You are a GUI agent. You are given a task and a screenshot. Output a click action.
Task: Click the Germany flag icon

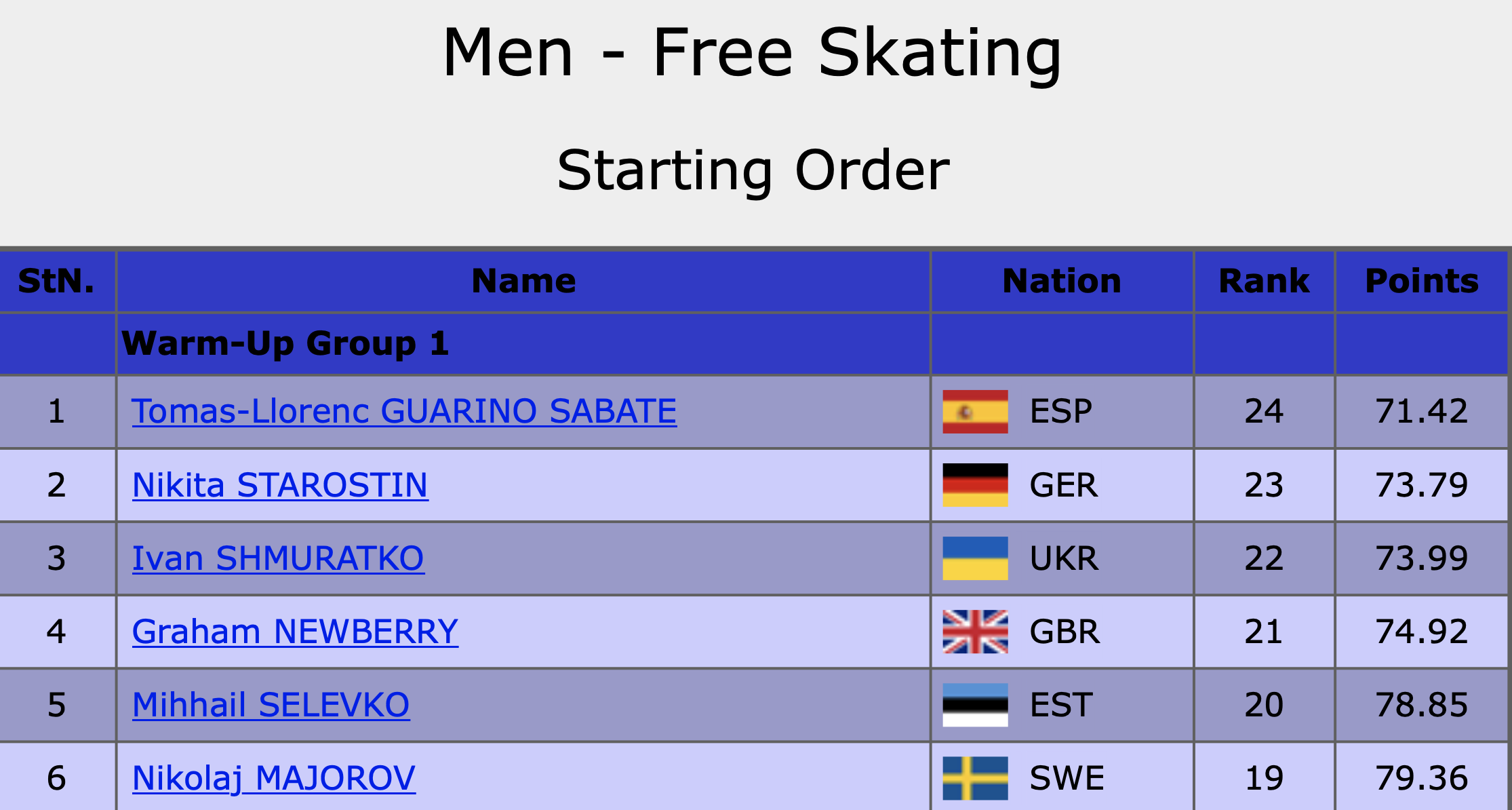click(x=975, y=485)
